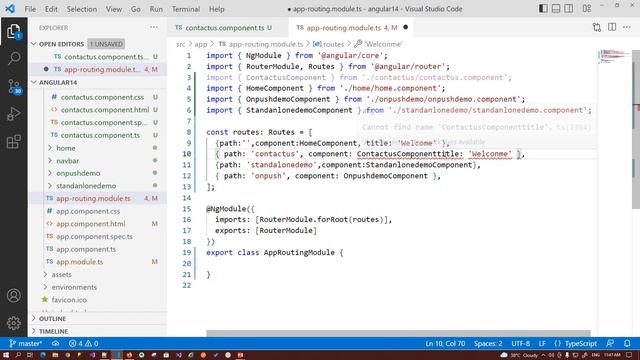Click the Spaces: 2 indentation setting
The width and height of the screenshot is (640, 360).
click(x=488, y=344)
